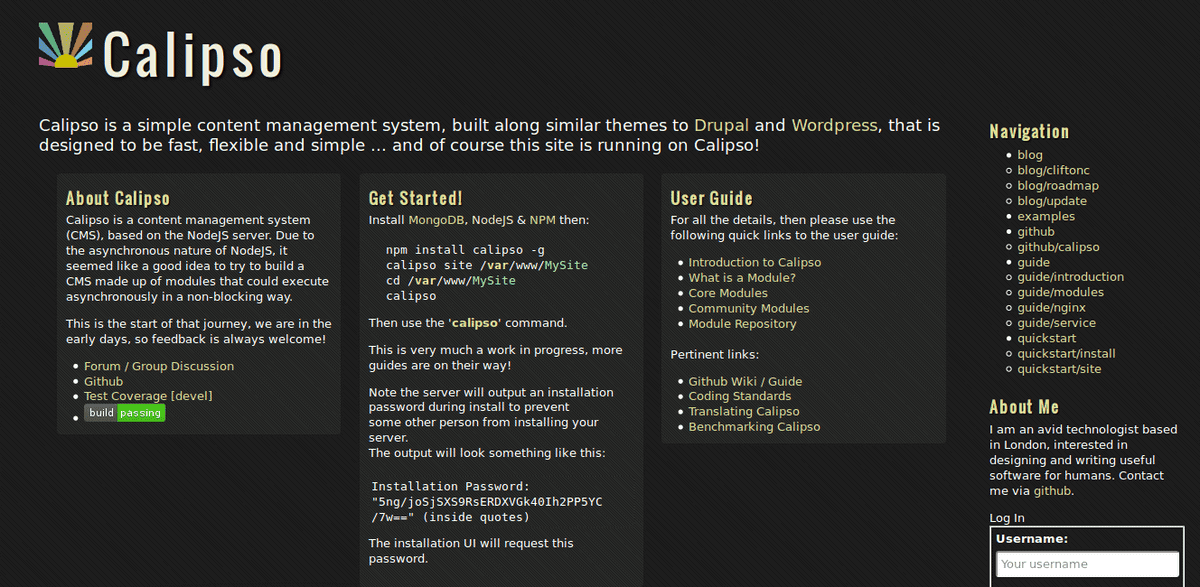
Task: Open Github Wiki / Guide link
Action: [x=745, y=381]
